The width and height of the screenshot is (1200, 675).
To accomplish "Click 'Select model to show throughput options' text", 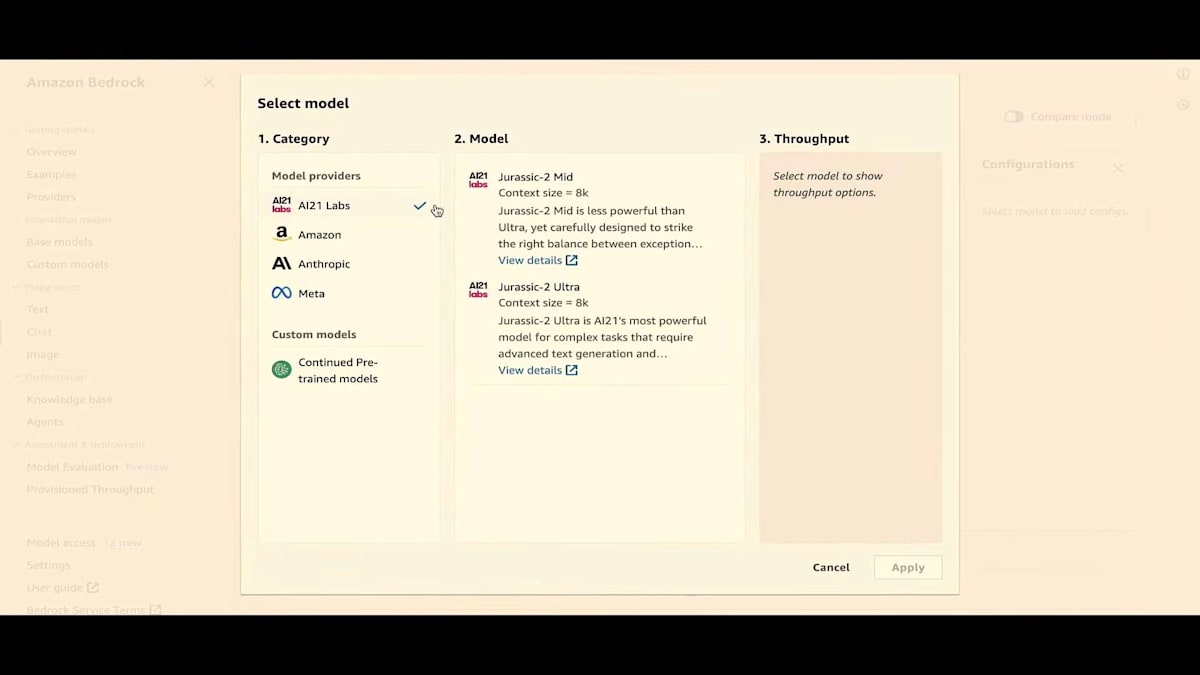I will [x=828, y=184].
